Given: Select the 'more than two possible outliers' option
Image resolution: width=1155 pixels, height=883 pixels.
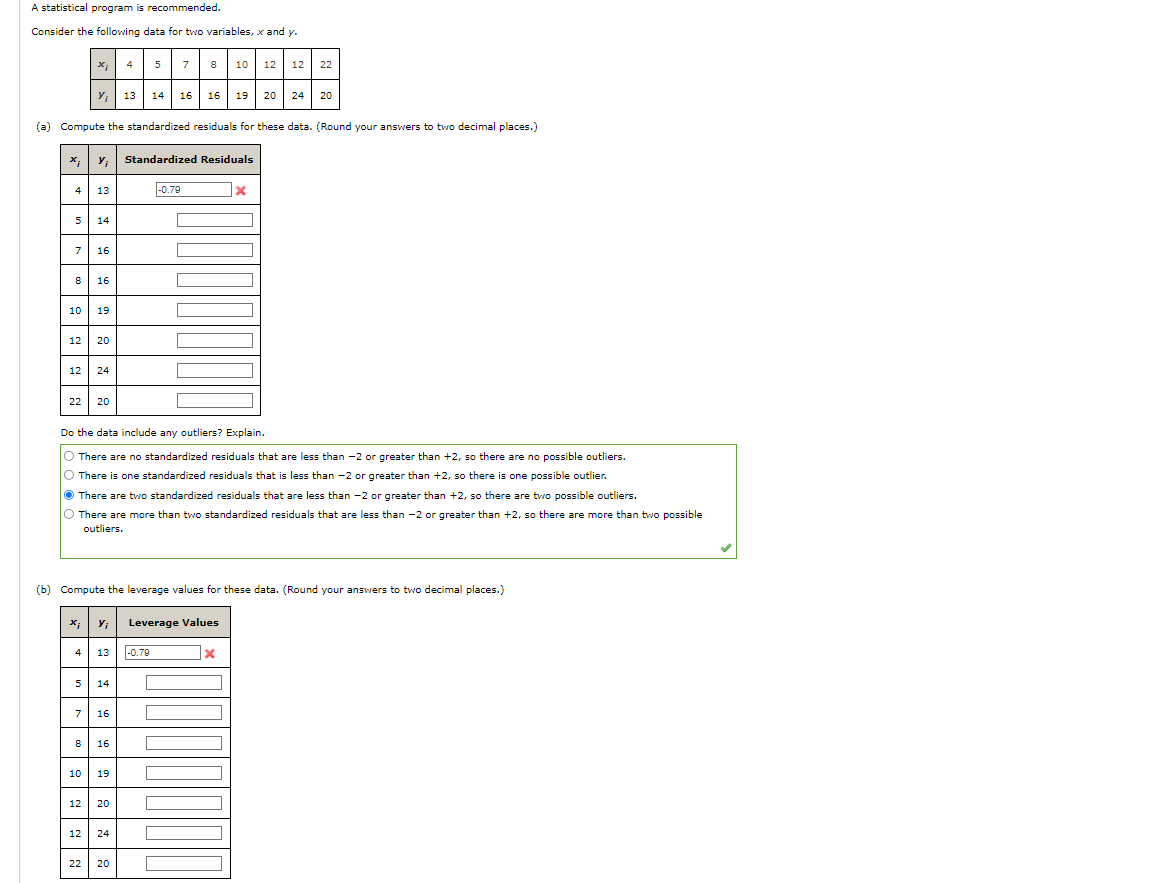Looking at the screenshot, I should 68,513.
